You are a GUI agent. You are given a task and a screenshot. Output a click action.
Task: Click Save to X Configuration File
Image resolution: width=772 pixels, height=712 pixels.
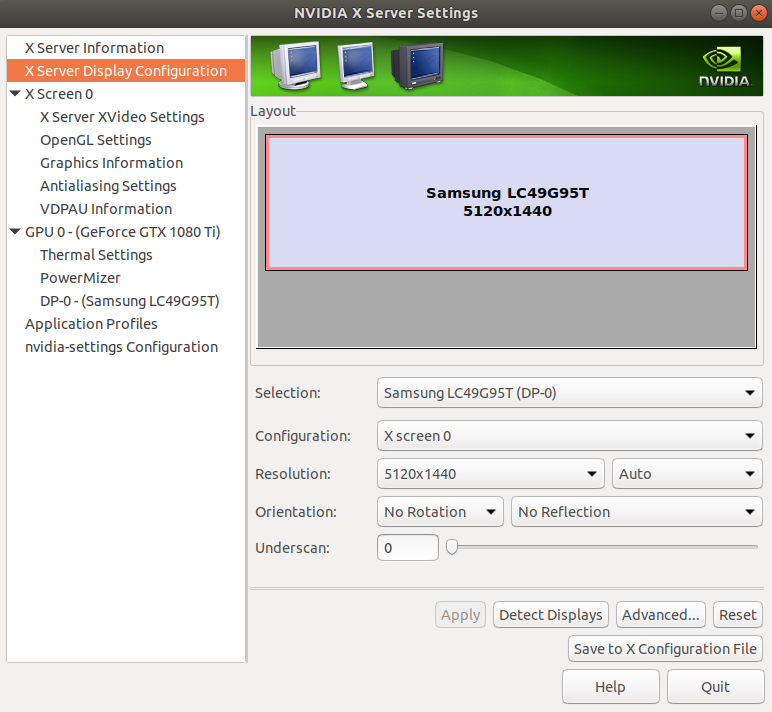[665, 648]
